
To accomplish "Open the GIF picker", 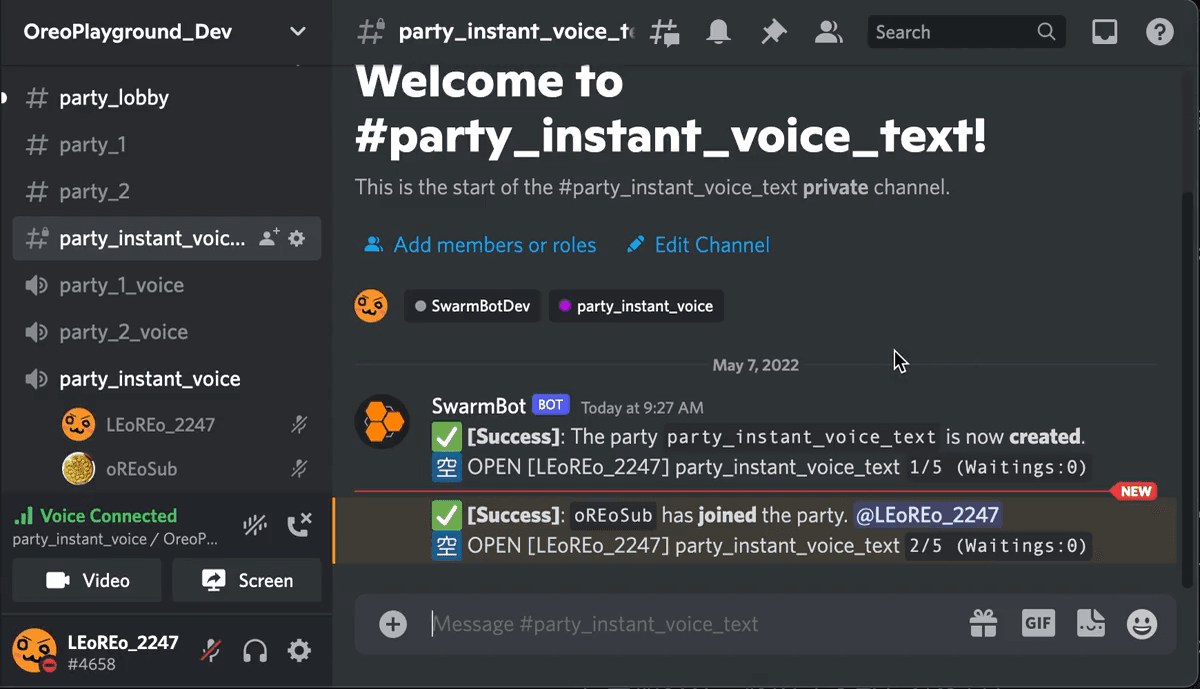I will [x=1038, y=623].
